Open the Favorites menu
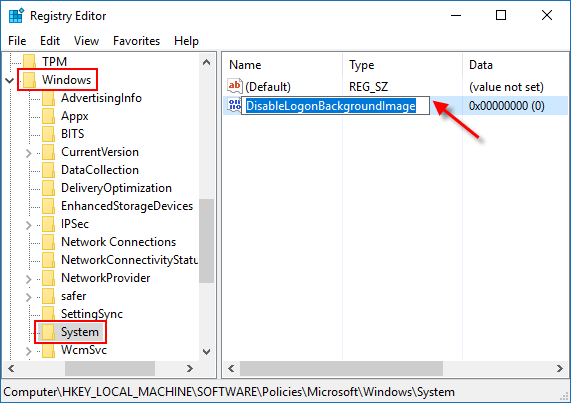 point(137,41)
